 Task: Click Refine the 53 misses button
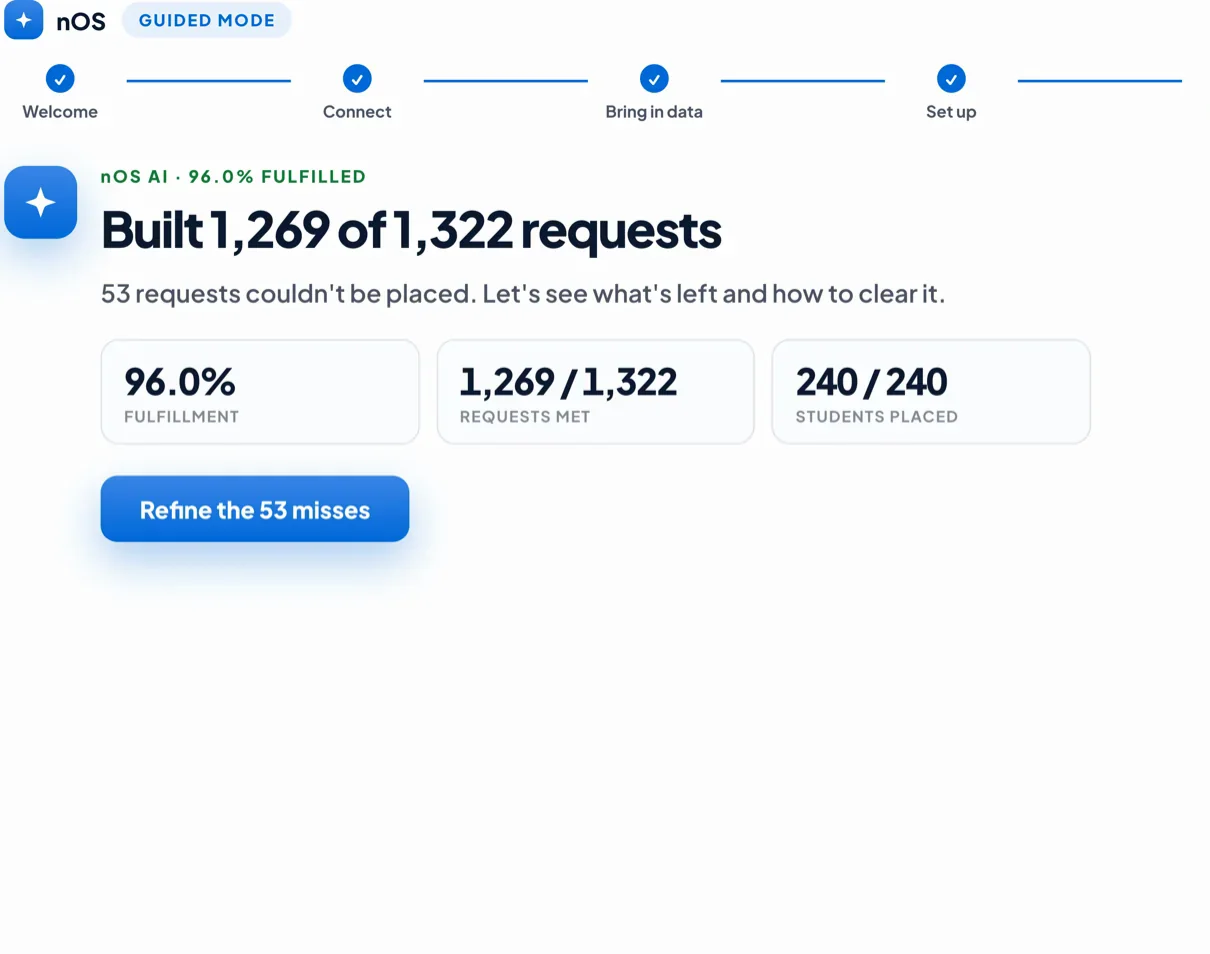click(x=255, y=509)
